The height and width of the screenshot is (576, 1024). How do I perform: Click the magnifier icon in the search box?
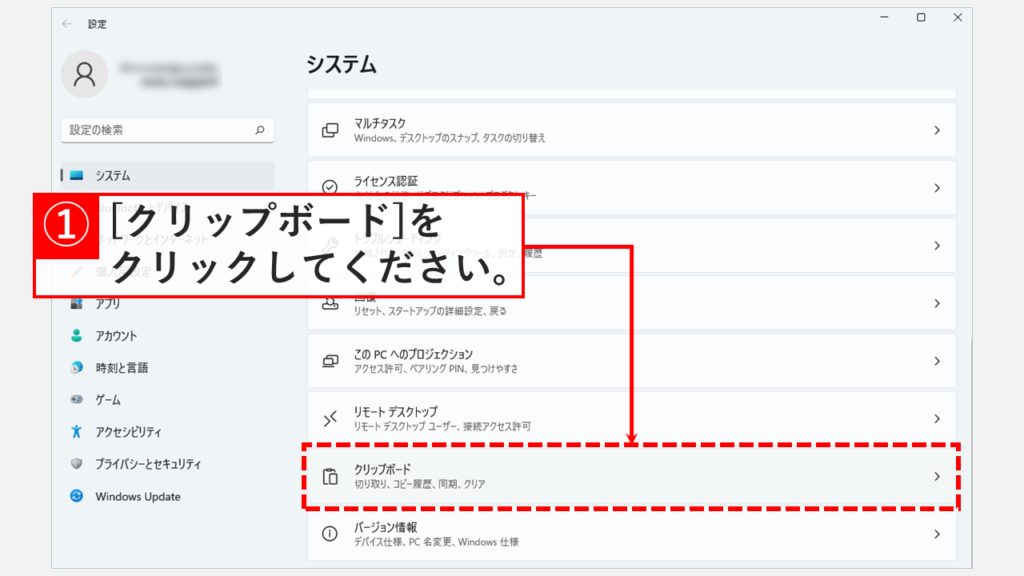[x=259, y=130]
